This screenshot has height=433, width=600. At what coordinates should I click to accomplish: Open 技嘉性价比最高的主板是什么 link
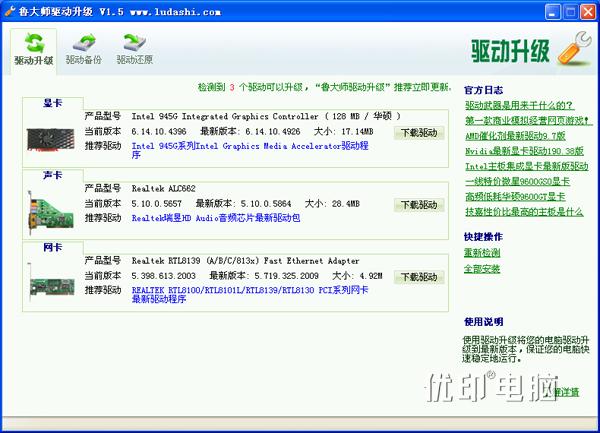click(524, 212)
